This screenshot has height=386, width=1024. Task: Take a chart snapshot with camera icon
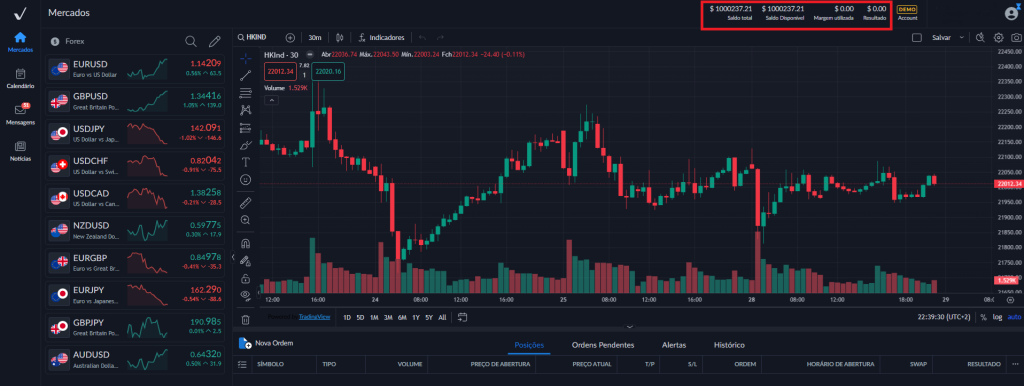1016,38
